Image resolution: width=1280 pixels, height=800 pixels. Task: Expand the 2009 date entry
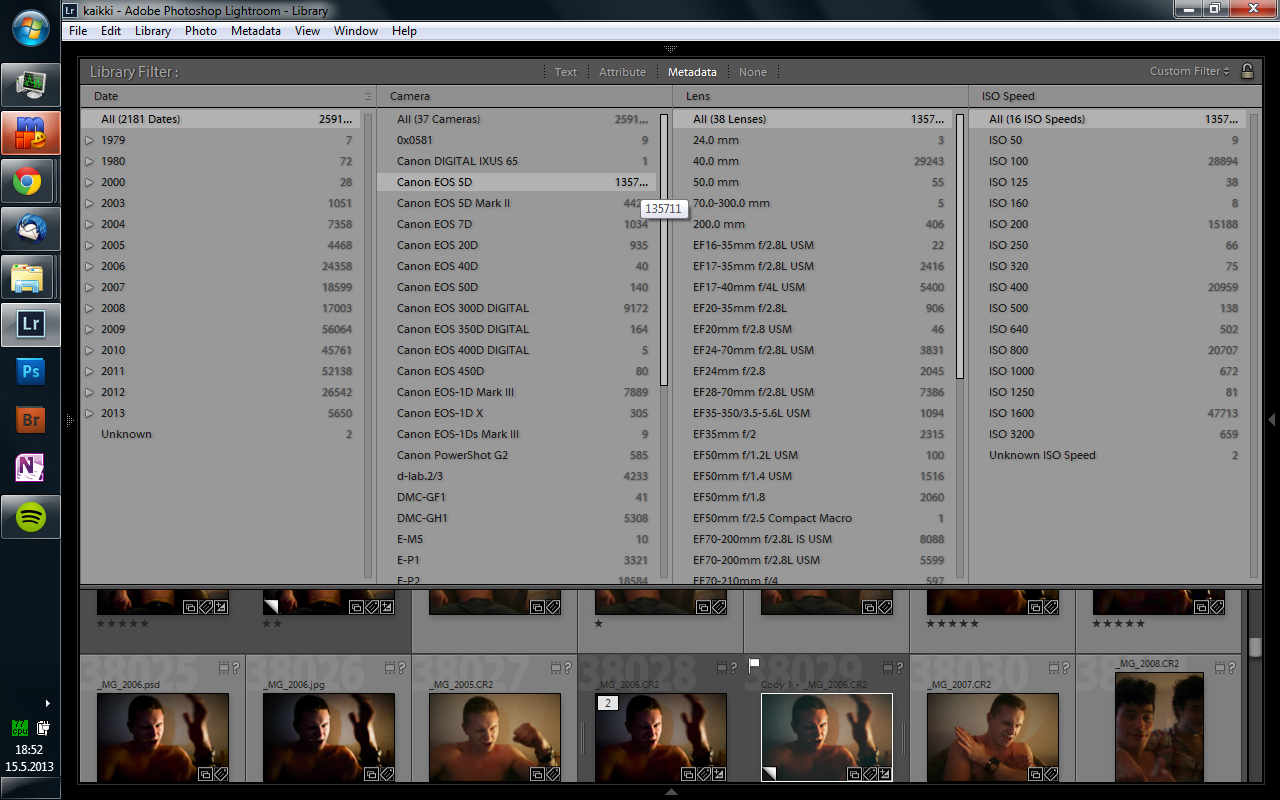point(89,329)
